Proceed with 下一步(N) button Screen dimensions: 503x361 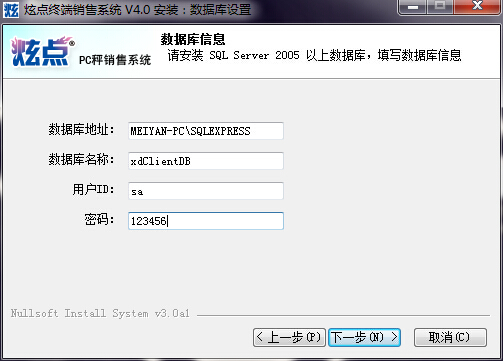pyautogui.click(x=364, y=337)
